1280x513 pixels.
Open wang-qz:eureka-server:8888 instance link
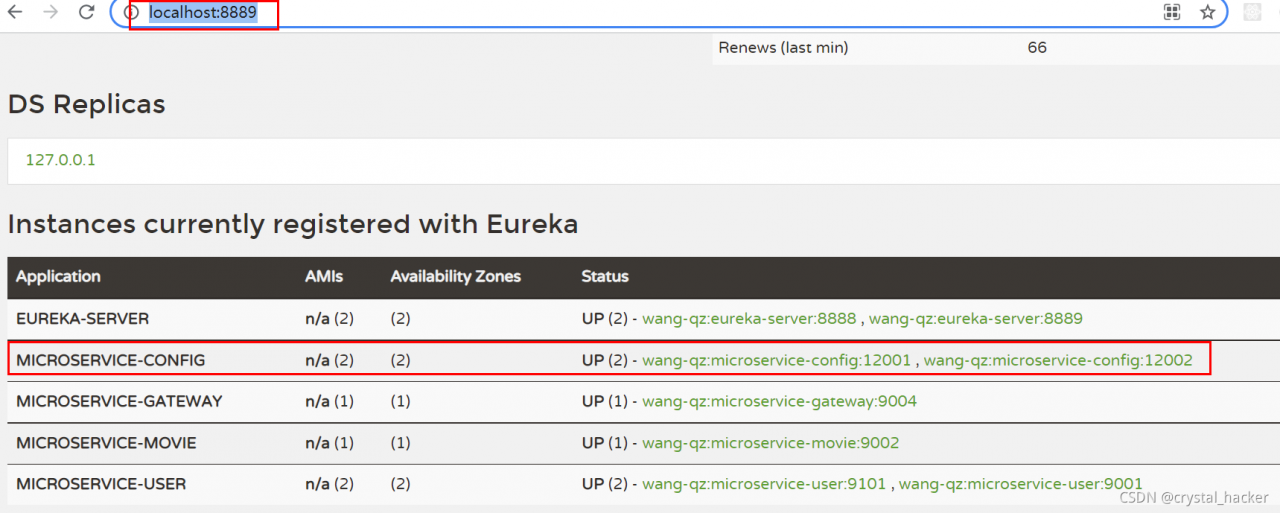(749, 319)
